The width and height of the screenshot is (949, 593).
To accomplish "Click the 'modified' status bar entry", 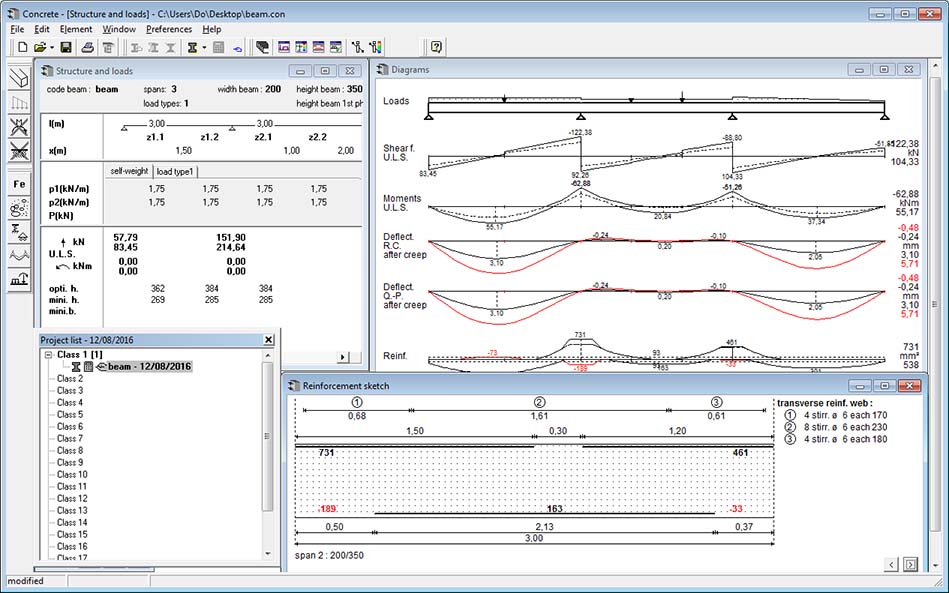I will click(x=25, y=581).
